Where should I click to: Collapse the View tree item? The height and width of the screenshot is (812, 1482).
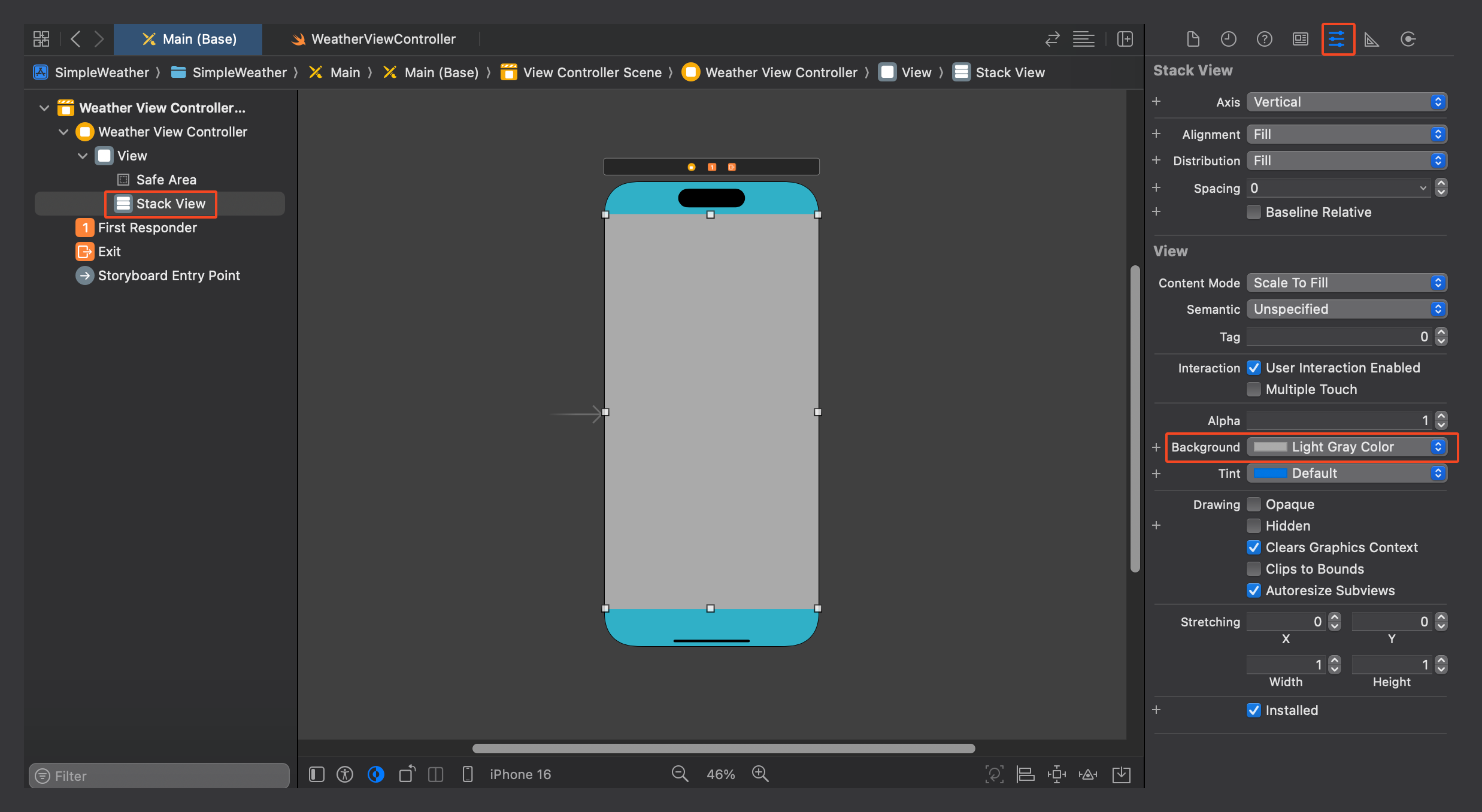[x=83, y=156]
